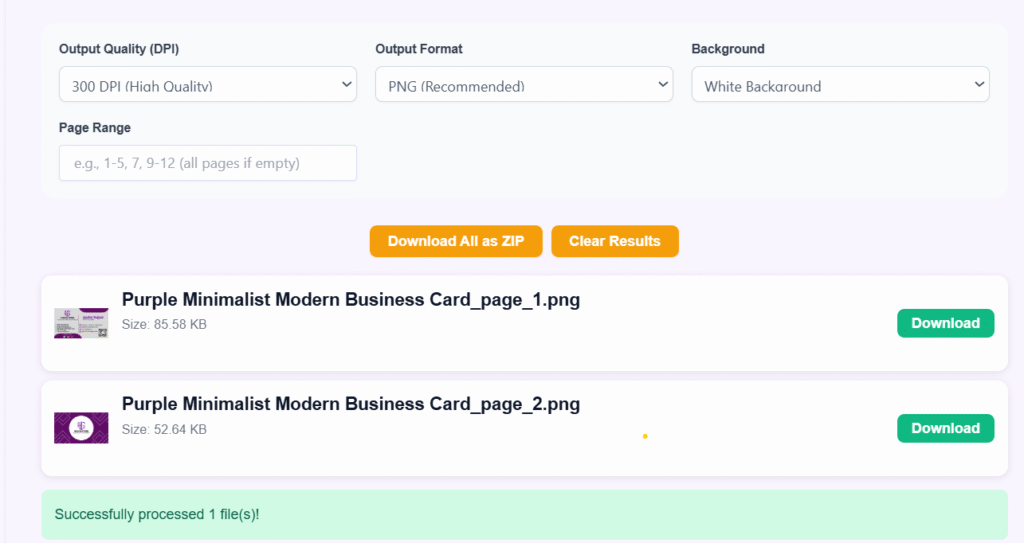Click Download All as ZIP button
The height and width of the screenshot is (543, 1024).
pos(457,241)
